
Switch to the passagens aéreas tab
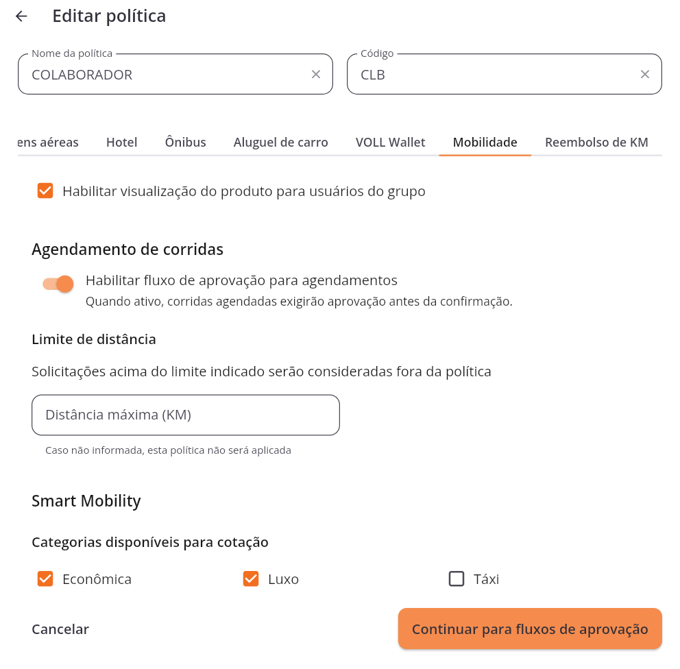pos(48,142)
